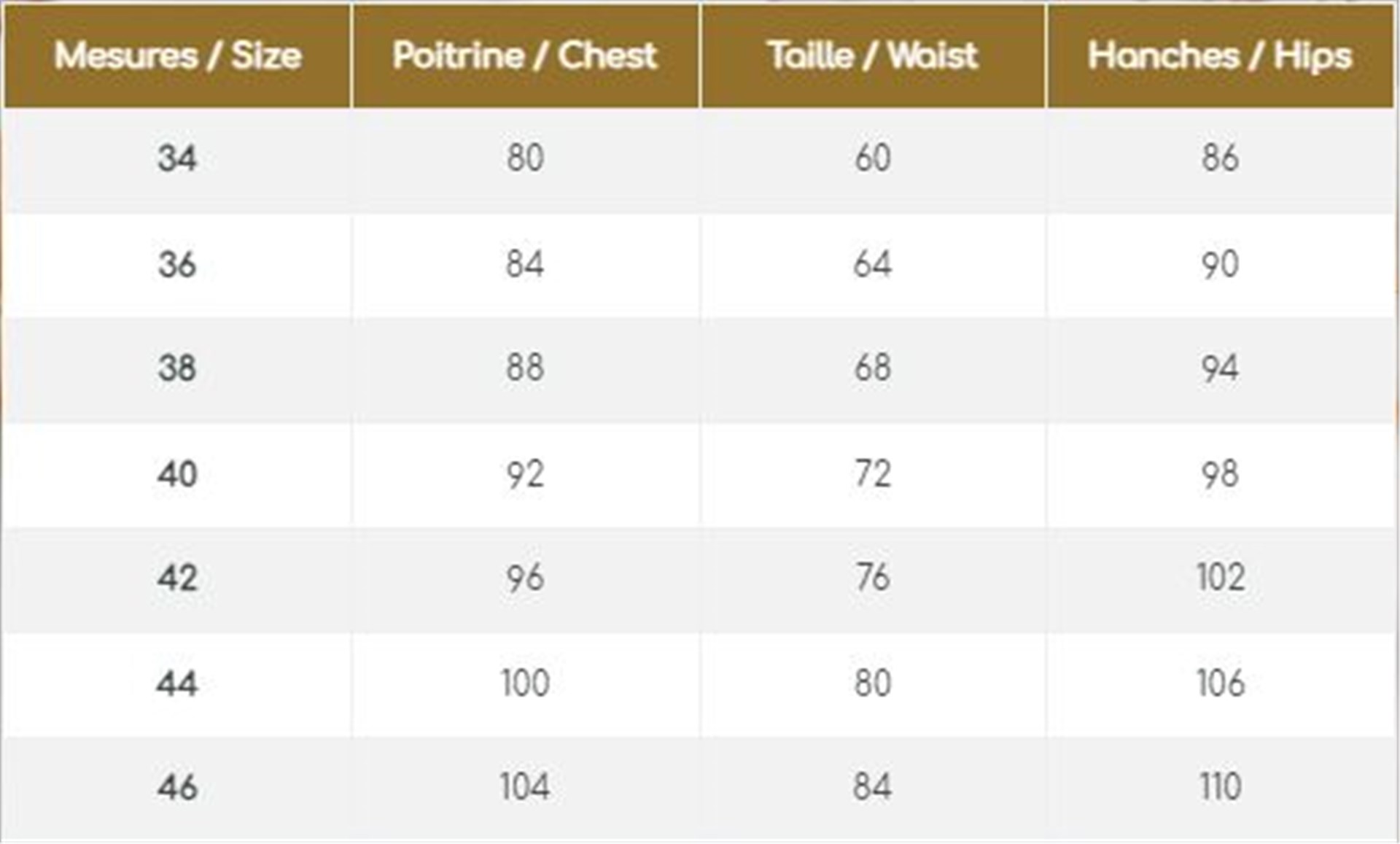This screenshot has width=1400, height=844.
Task: Select size 34 row label
Action: pyautogui.click(x=177, y=158)
